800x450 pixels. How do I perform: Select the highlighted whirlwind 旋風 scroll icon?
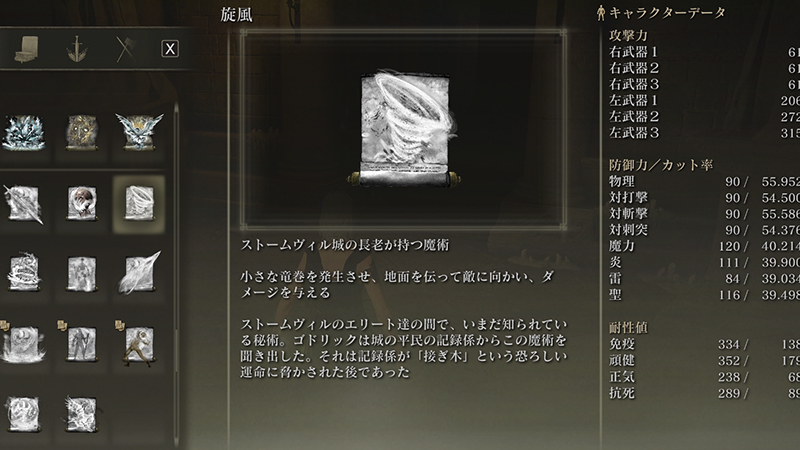click(139, 203)
